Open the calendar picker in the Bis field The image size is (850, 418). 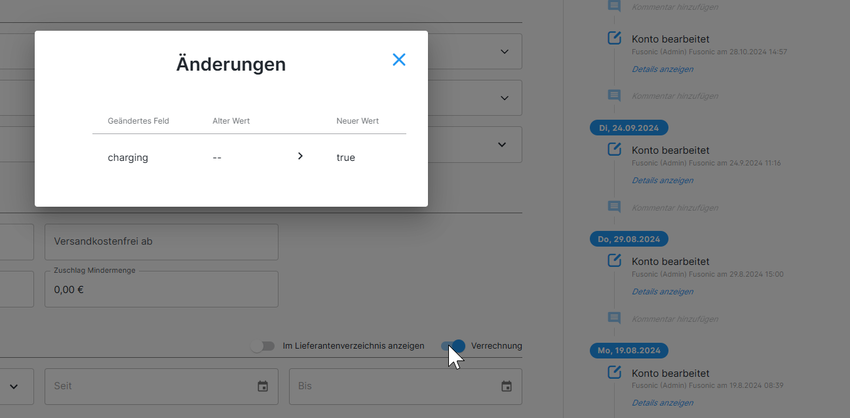(506, 386)
